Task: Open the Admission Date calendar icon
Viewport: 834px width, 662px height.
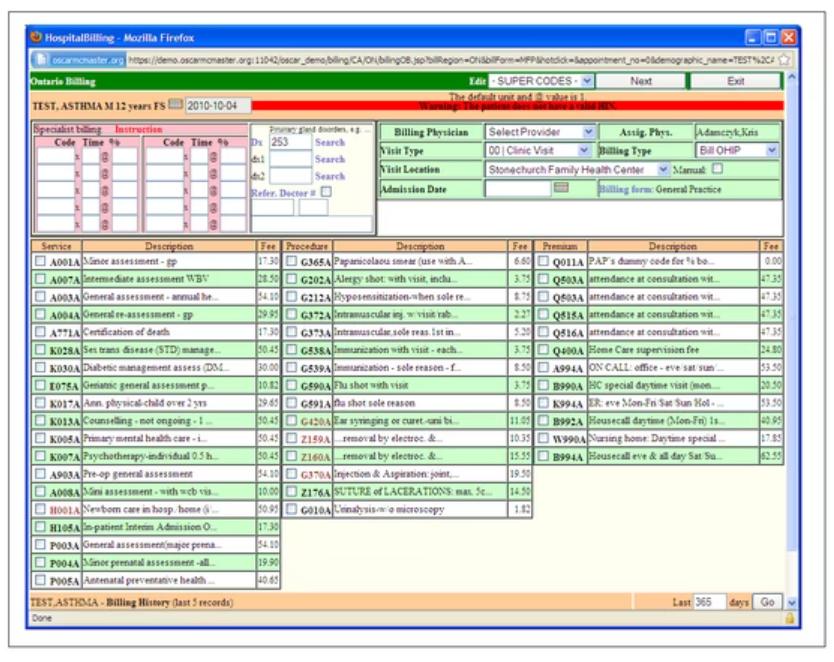Action: point(561,188)
